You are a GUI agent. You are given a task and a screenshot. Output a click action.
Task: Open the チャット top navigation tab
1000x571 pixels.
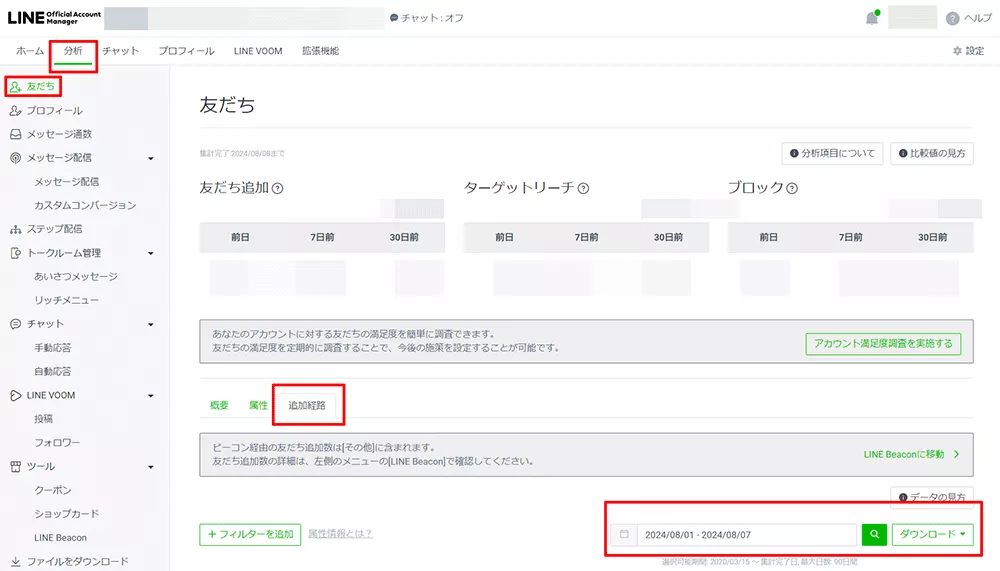point(120,51)
